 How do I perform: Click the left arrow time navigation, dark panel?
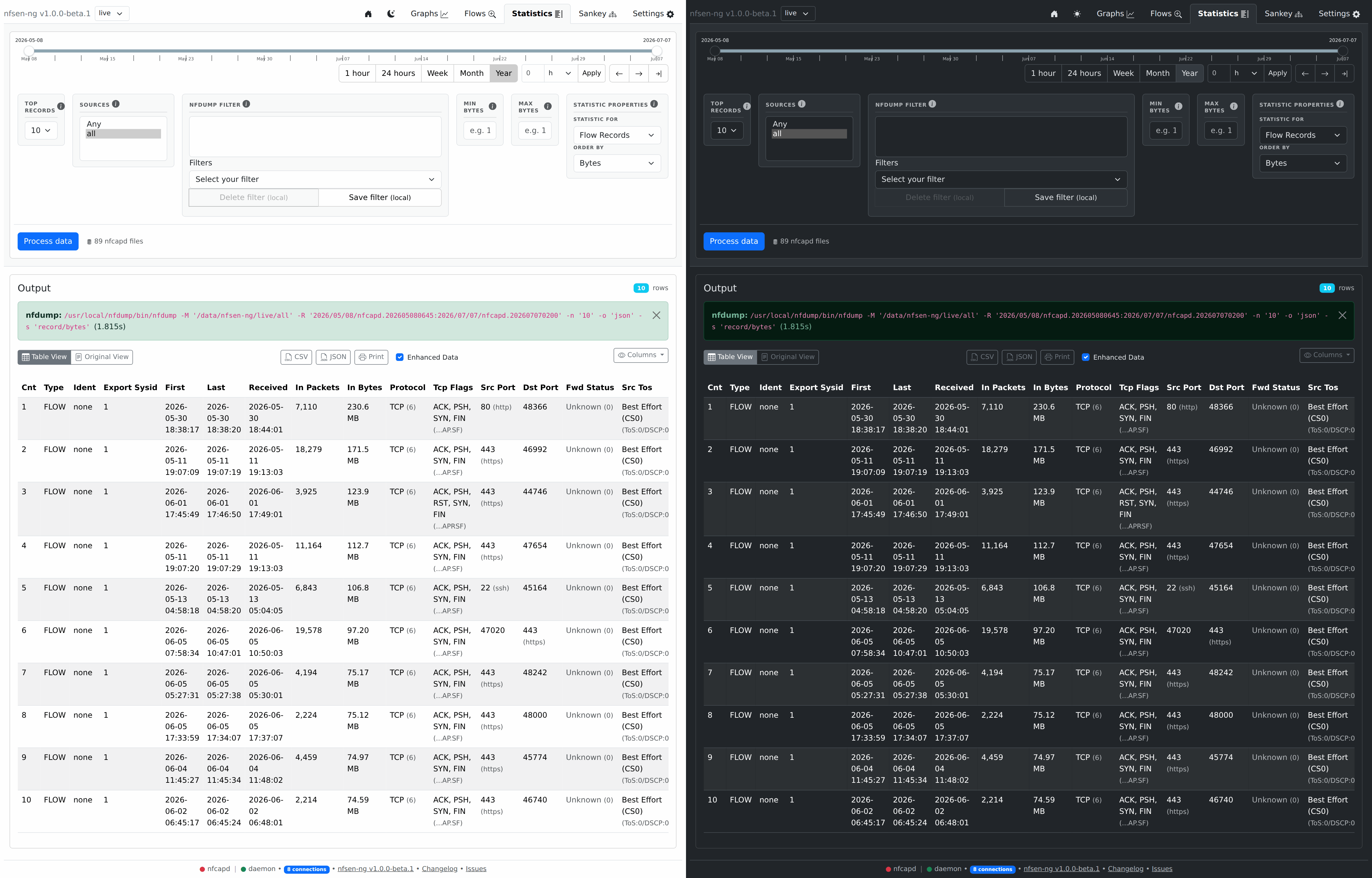(1305, 74)
